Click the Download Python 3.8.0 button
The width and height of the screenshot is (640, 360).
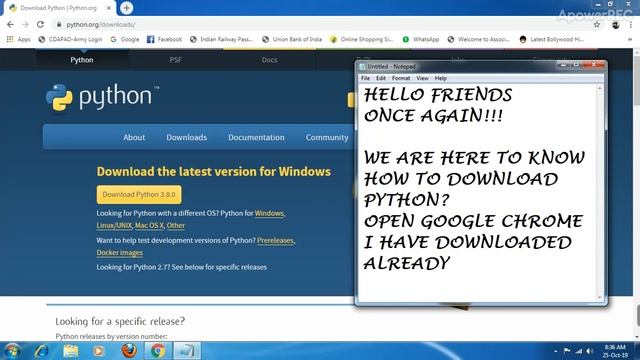tap(139, 195)
